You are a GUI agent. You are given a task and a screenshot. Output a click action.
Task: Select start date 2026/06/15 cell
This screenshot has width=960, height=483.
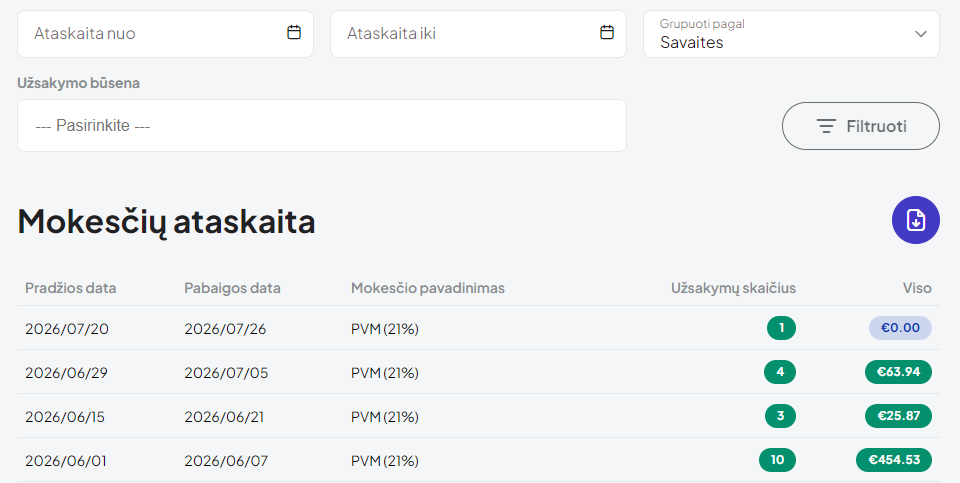65,417
